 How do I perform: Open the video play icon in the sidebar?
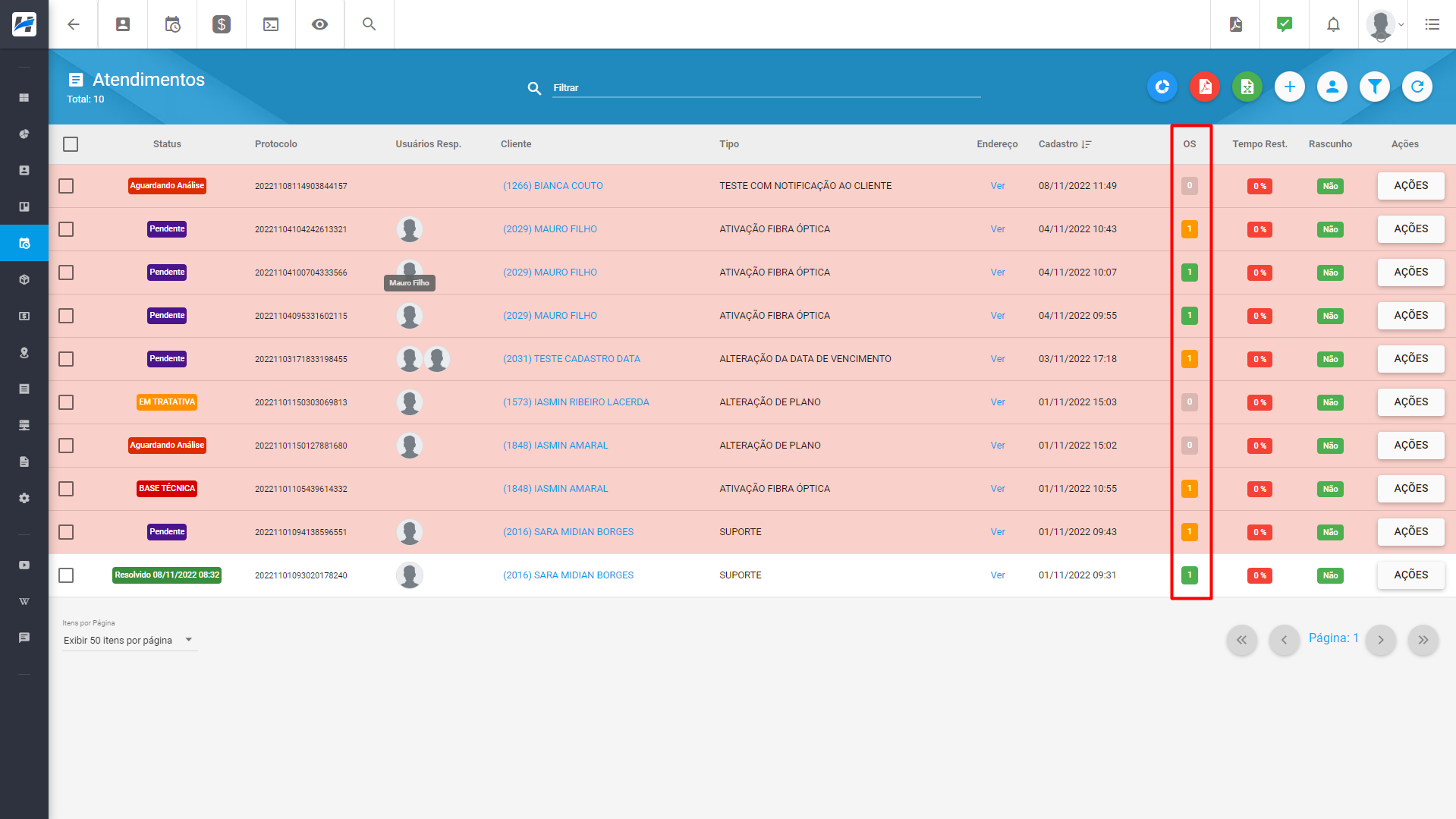point(24,565)
